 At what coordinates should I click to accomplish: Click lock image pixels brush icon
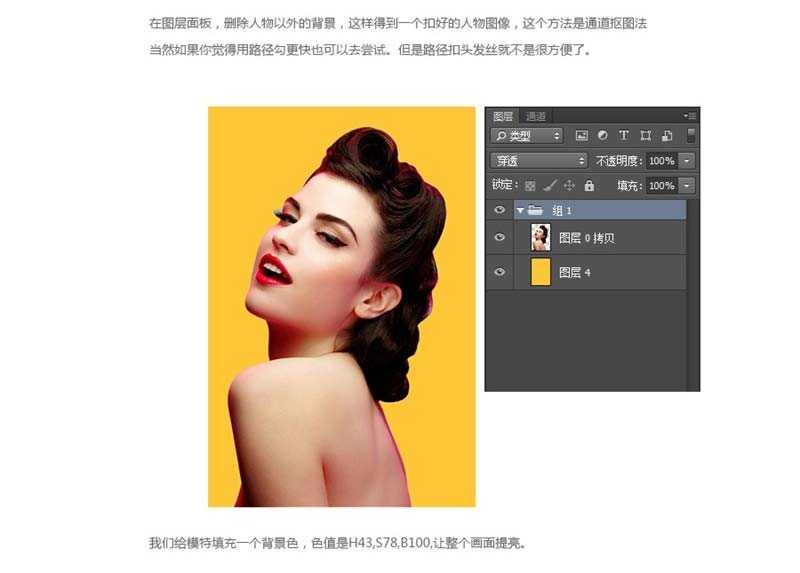549,186
